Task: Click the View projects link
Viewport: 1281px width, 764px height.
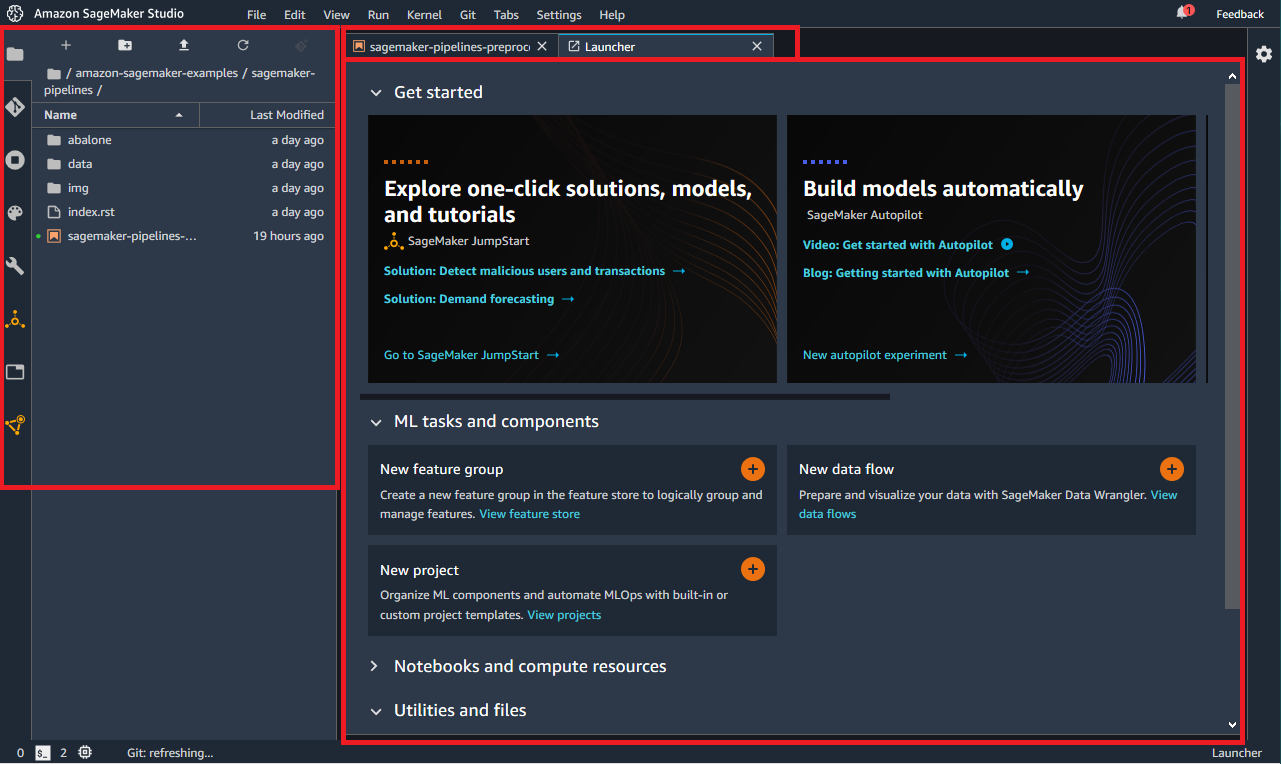Action: (x=564, y=615)
